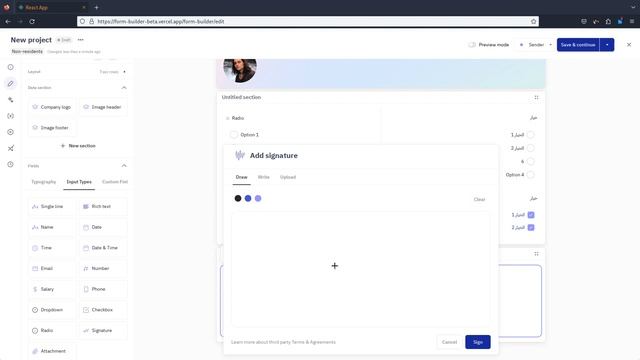Select the Upload signature tab
Image resolution: width=640 pixels, height=360 pixels.
[288, 177]
